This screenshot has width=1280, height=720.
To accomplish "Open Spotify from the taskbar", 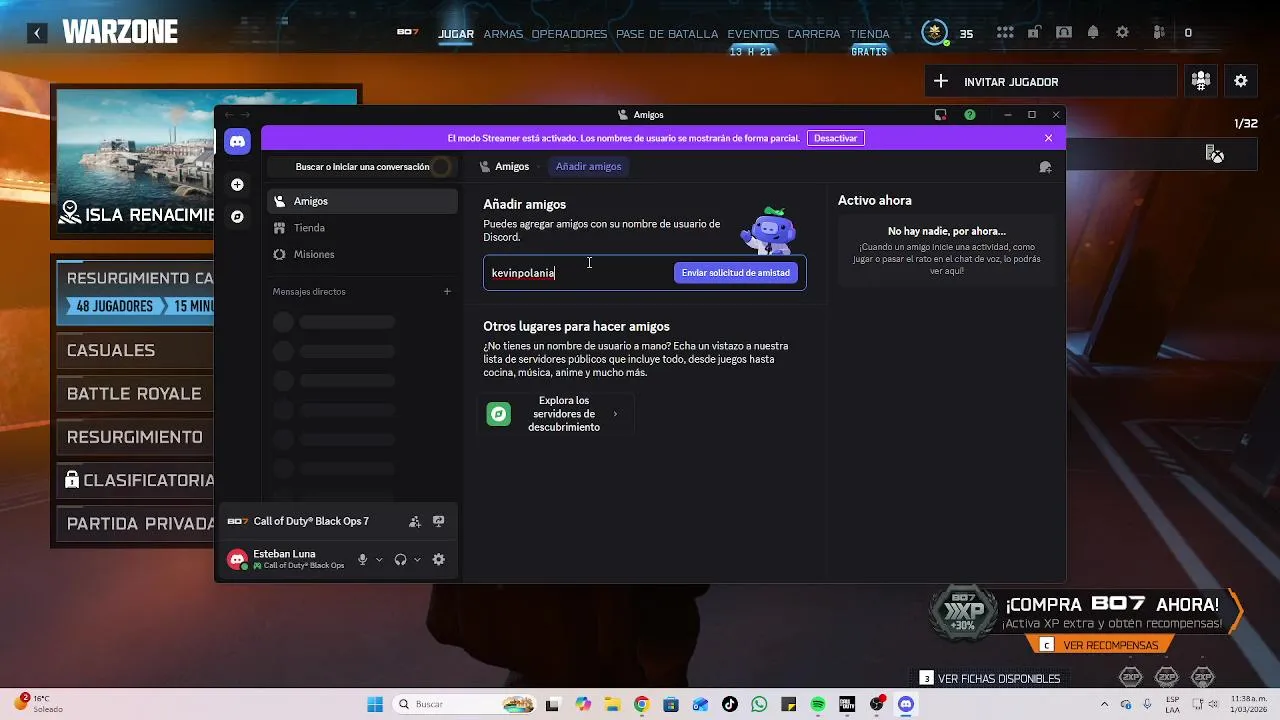I will pos(818,705).
